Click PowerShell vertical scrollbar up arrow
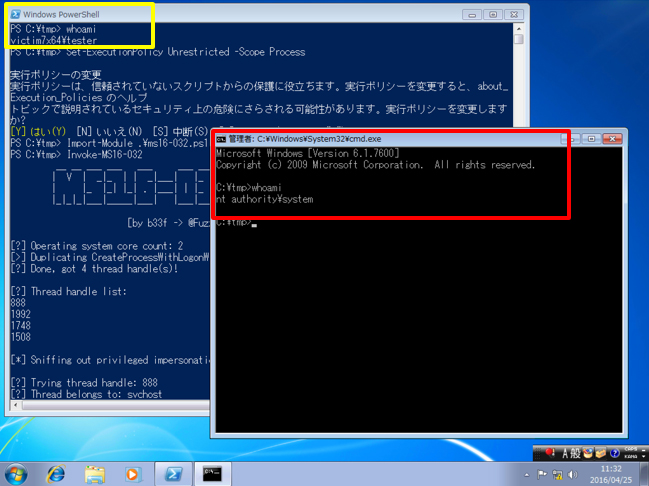Screen dimensions: 649x486 [519, 29]
